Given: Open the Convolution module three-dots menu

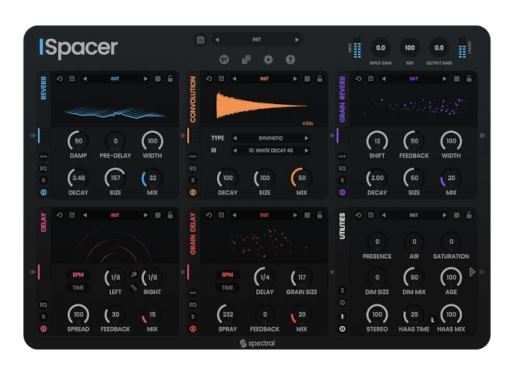Looking at the screenshot, I should pyautogui.click(x=193, y=156).
